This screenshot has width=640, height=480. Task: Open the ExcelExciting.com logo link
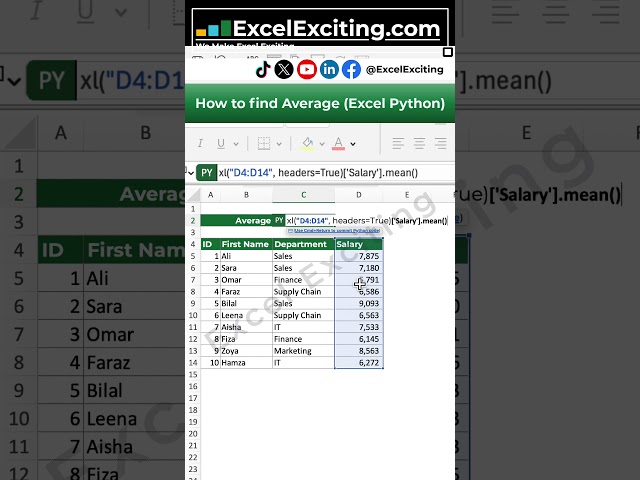pos(319,29)
